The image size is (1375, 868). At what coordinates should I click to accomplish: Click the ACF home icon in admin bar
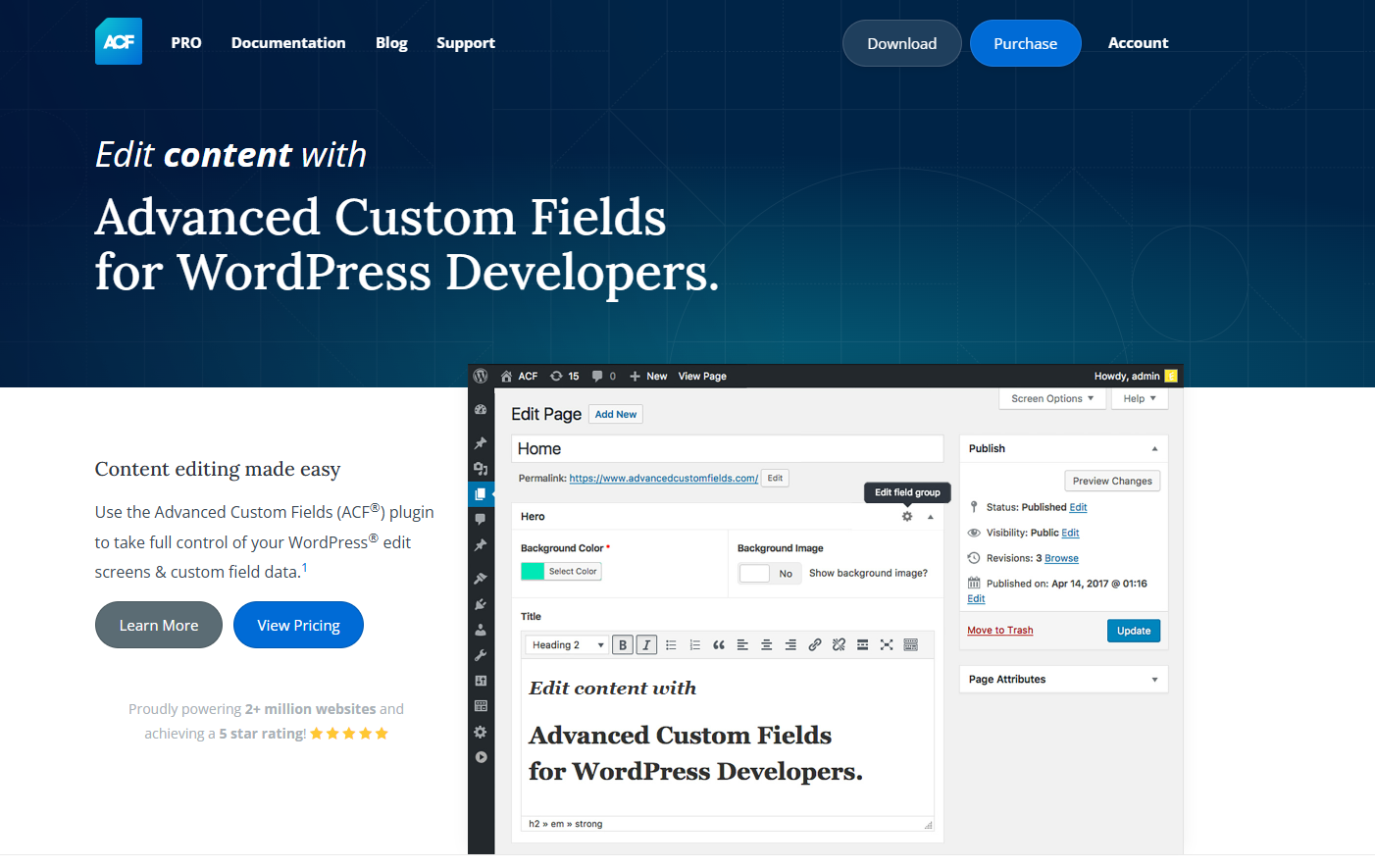519,376
